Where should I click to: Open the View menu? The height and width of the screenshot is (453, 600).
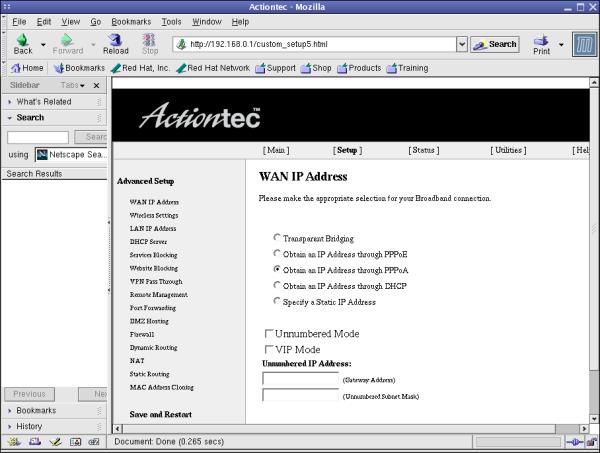coord(71,22)
